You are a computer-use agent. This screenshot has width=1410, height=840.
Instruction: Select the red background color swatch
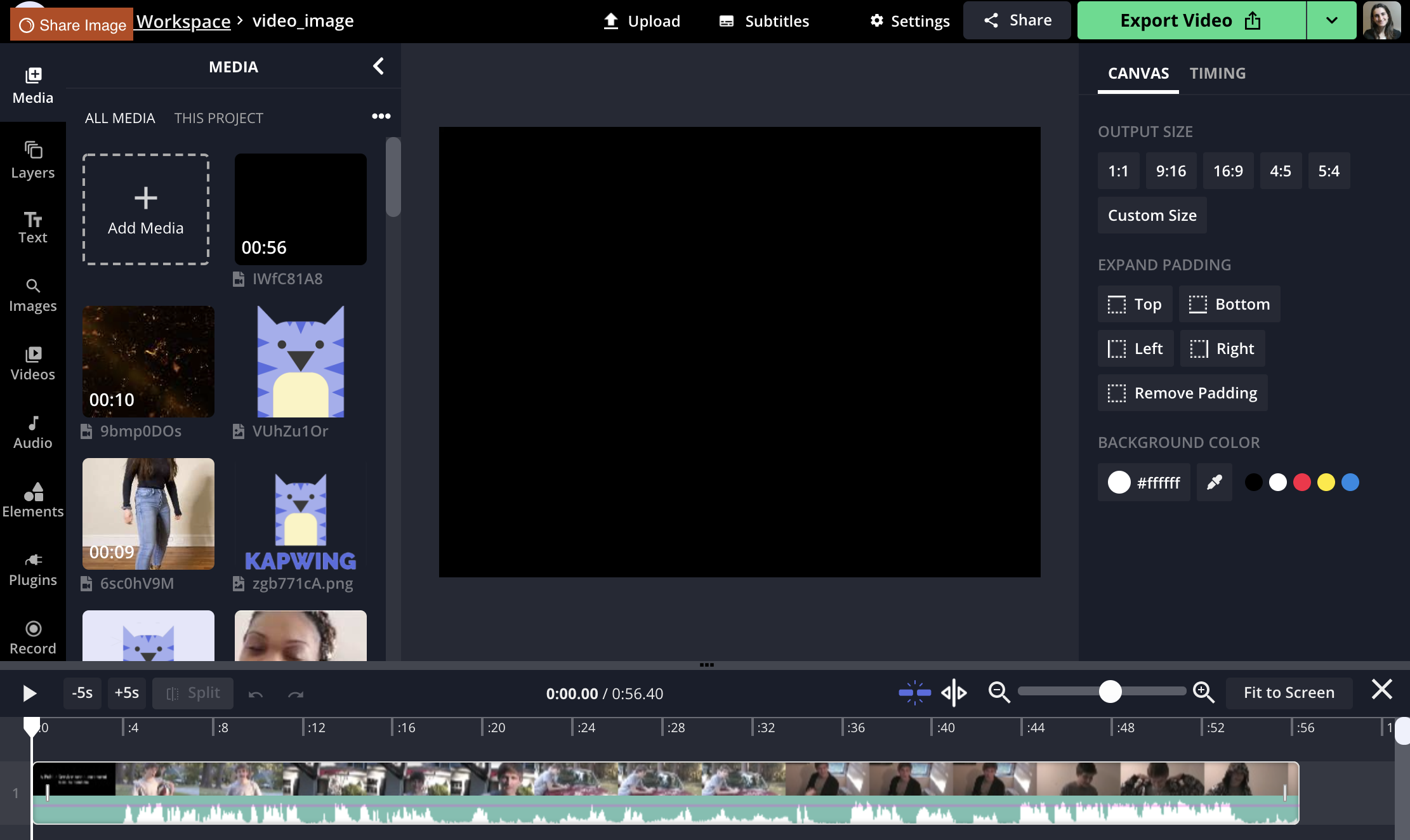1301,482
